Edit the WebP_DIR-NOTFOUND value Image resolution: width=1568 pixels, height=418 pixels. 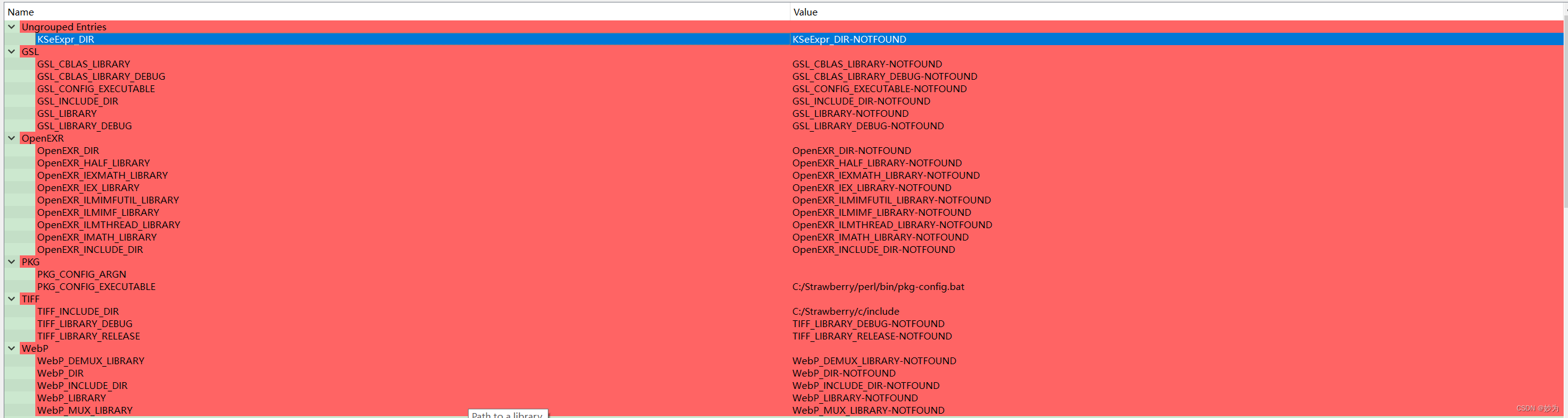(x=844, y=373)
